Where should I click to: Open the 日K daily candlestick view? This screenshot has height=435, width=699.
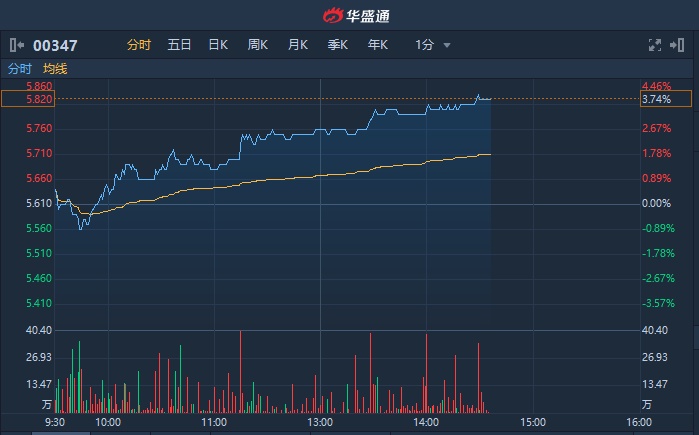(218, 45)
